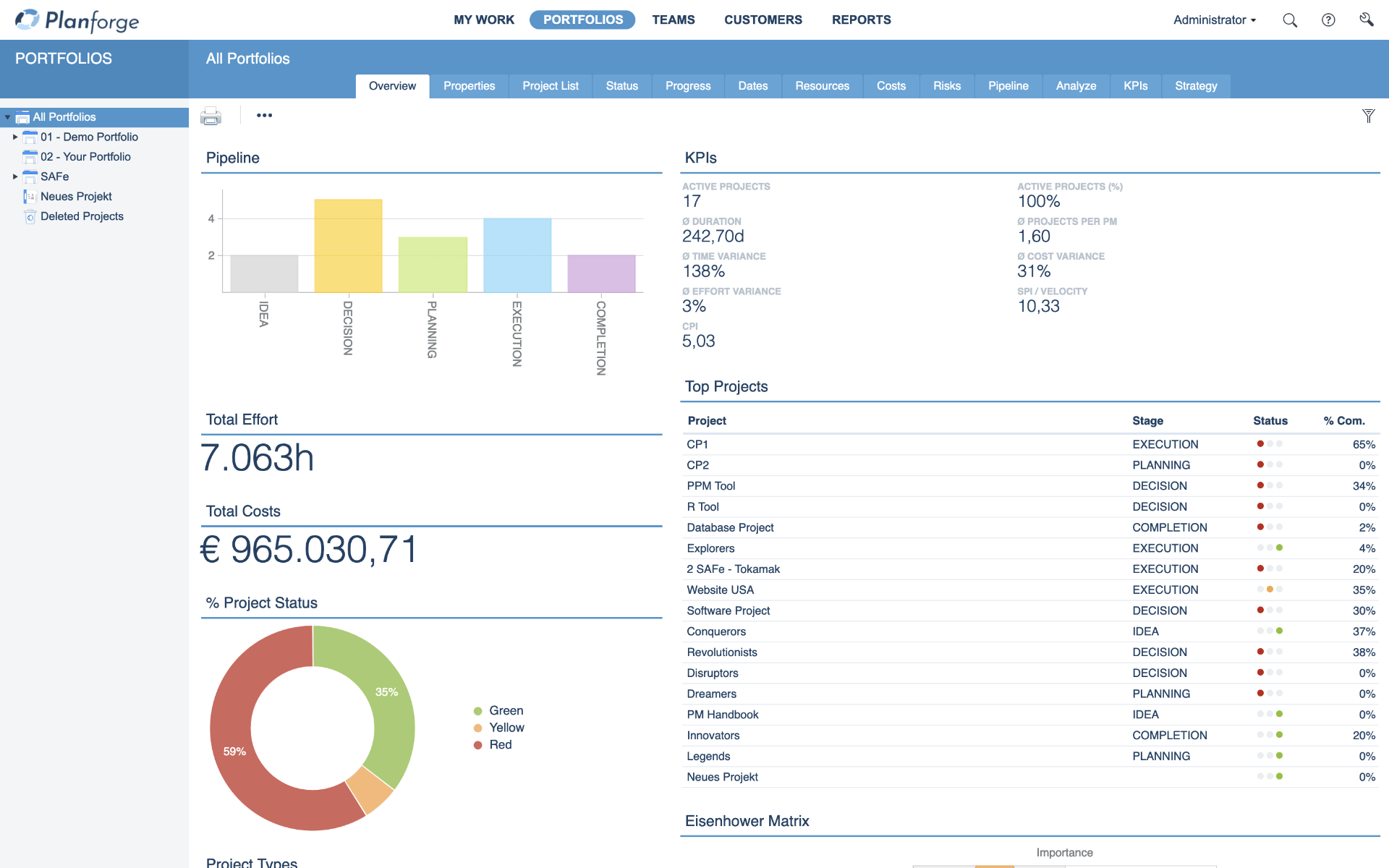
Task: Click the print/export report icon
Action: pyautogui.click(x=211, y=115)
